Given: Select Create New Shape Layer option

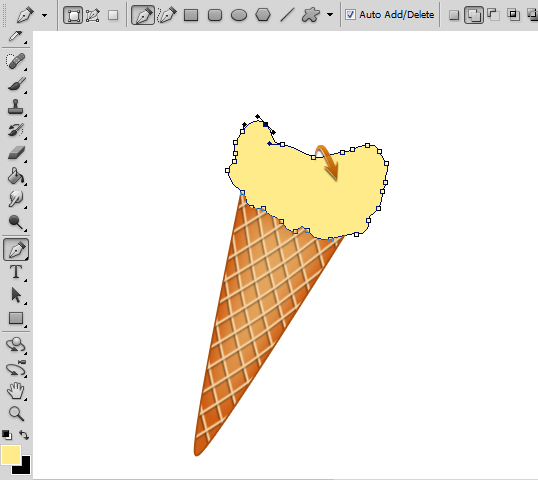Looking at the screenshot, I should [454, 15].
